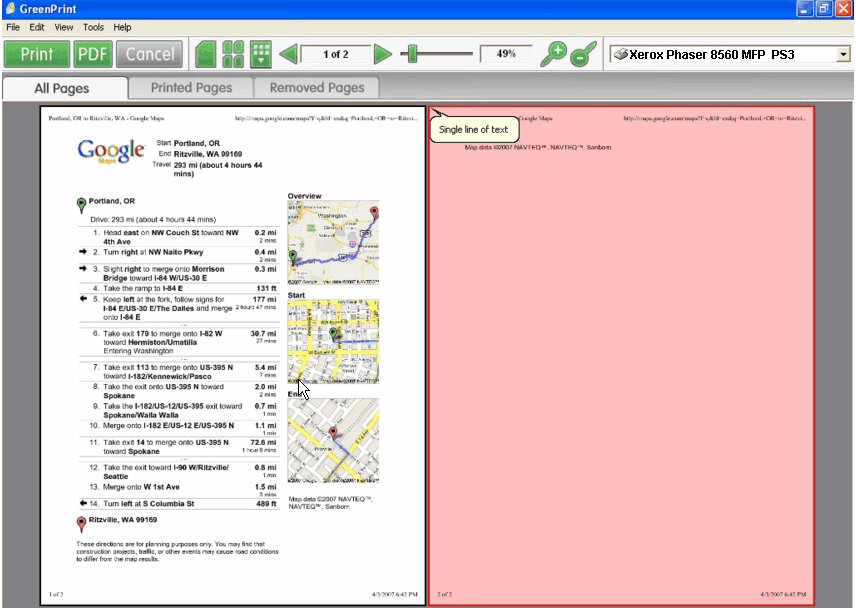Click the green Print button
856x608 pixels.
coord(37,54)
